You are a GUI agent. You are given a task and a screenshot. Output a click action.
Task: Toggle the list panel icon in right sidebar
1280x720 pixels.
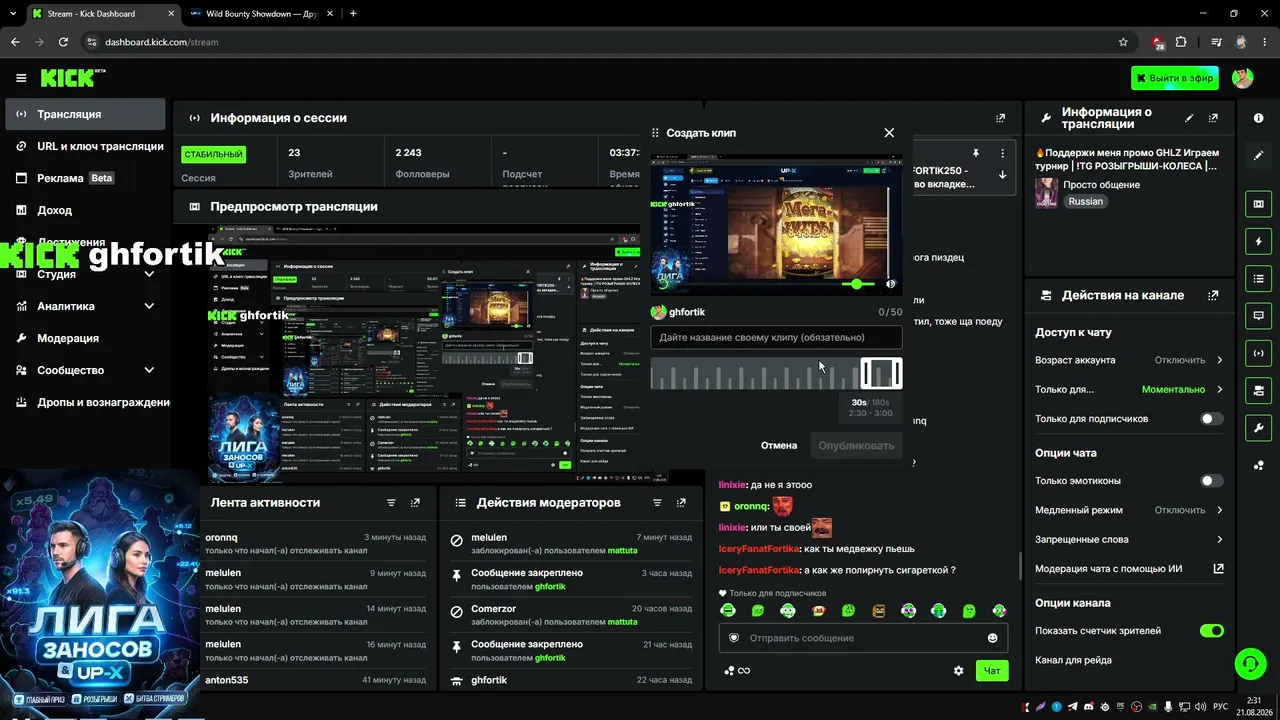pos(1258,278)
